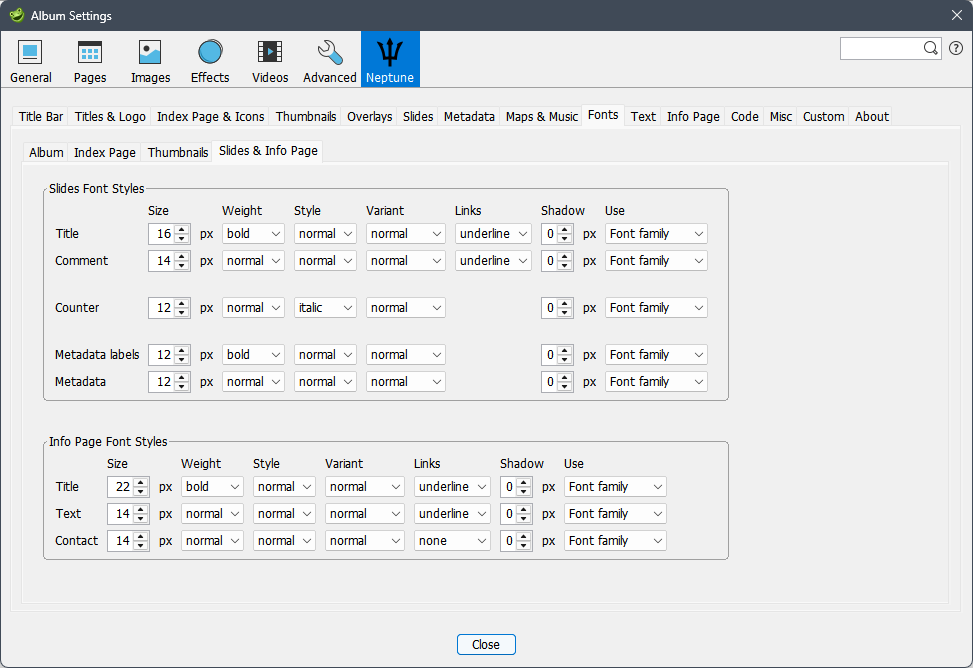Open the Videos settings section
Viewport: 973px width, 668px height.
[270, 61]
